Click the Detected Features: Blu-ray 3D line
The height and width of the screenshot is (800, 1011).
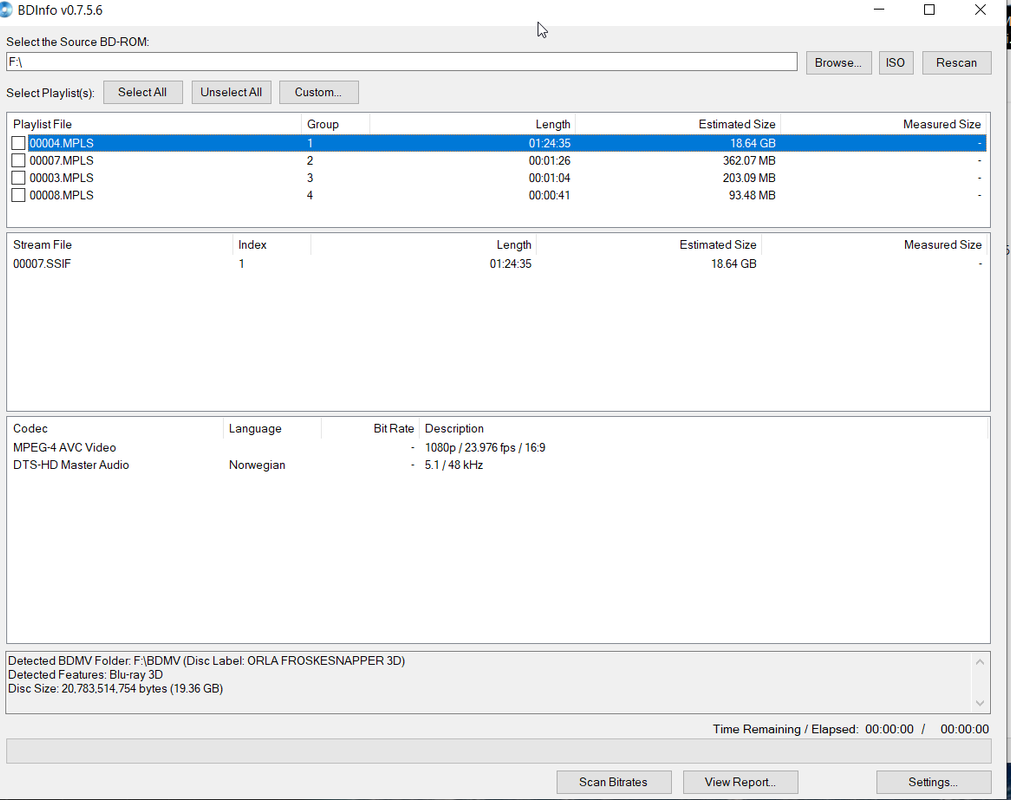tap(85, 674)
